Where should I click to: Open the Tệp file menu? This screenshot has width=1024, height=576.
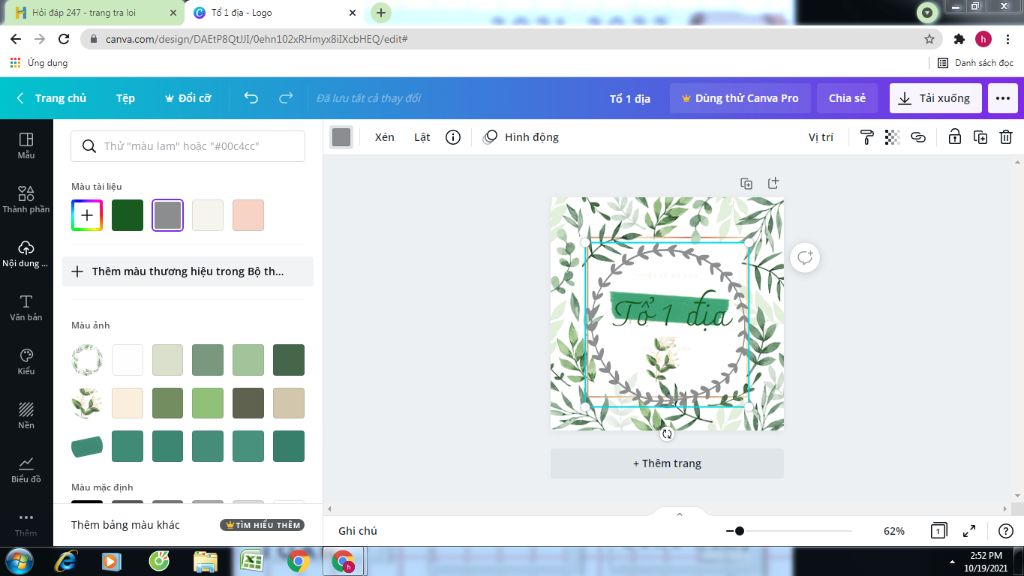click(125, 98)
